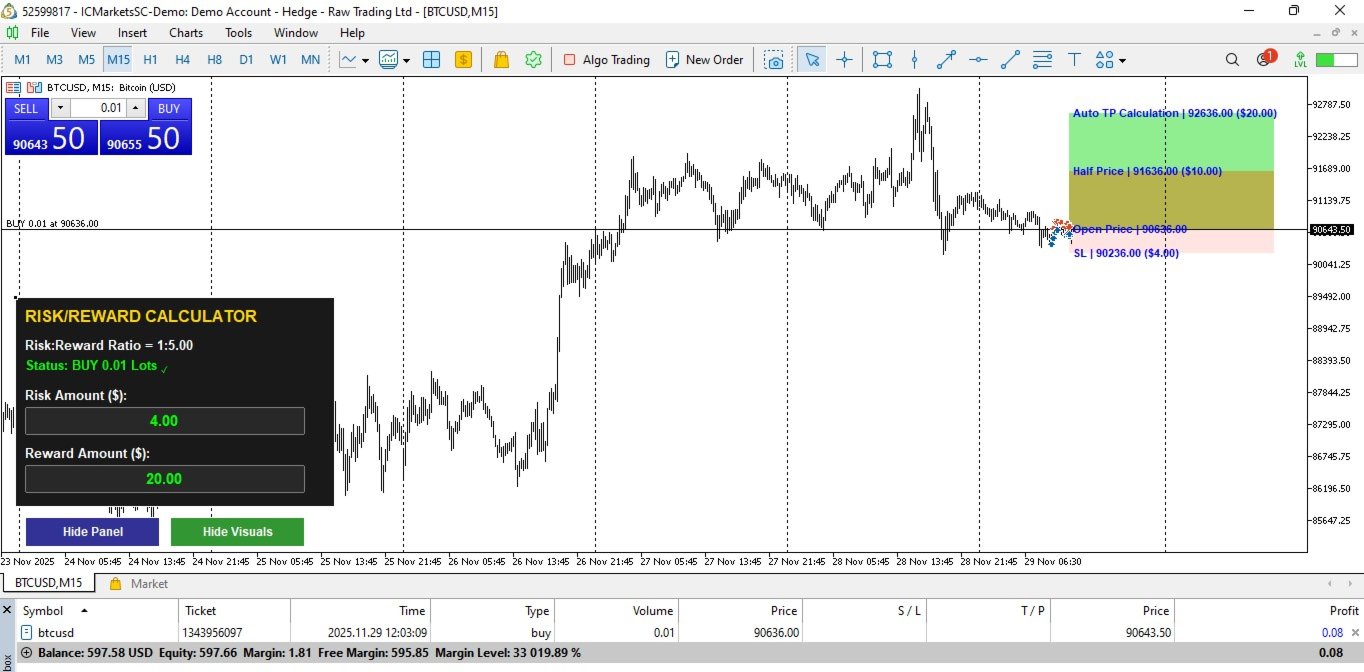Screen dimensions: 1364x672
Task: Open the shapes objects tool
Action: point(1105,60)
